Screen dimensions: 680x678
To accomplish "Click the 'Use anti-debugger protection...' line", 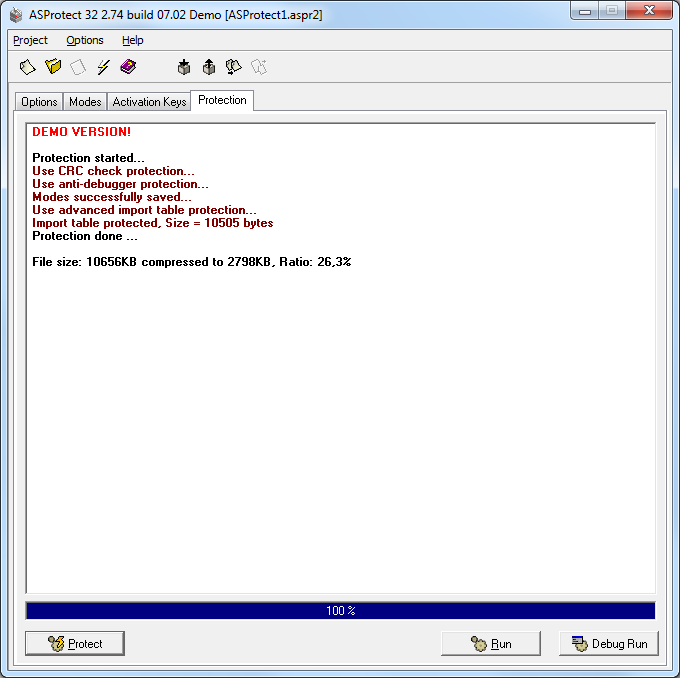I will click(120, 184).
